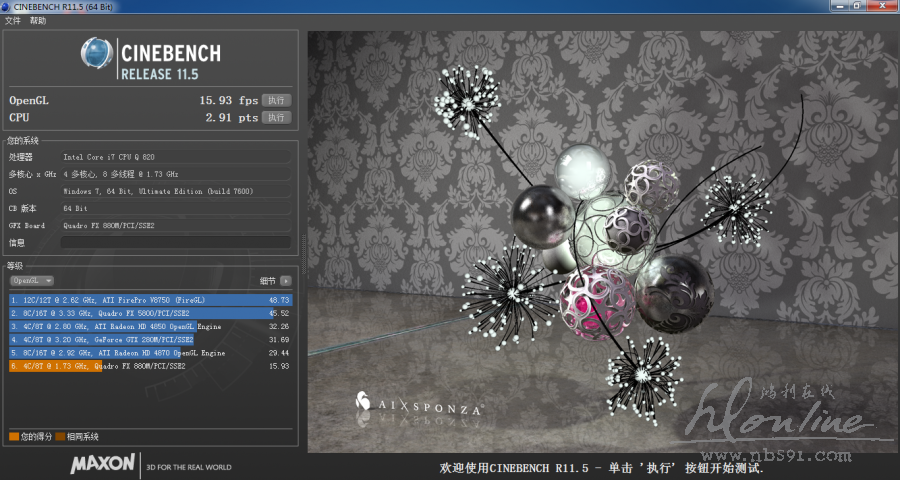
Task: Run the CPU test with 执行 button
Action: pos(277,117)
